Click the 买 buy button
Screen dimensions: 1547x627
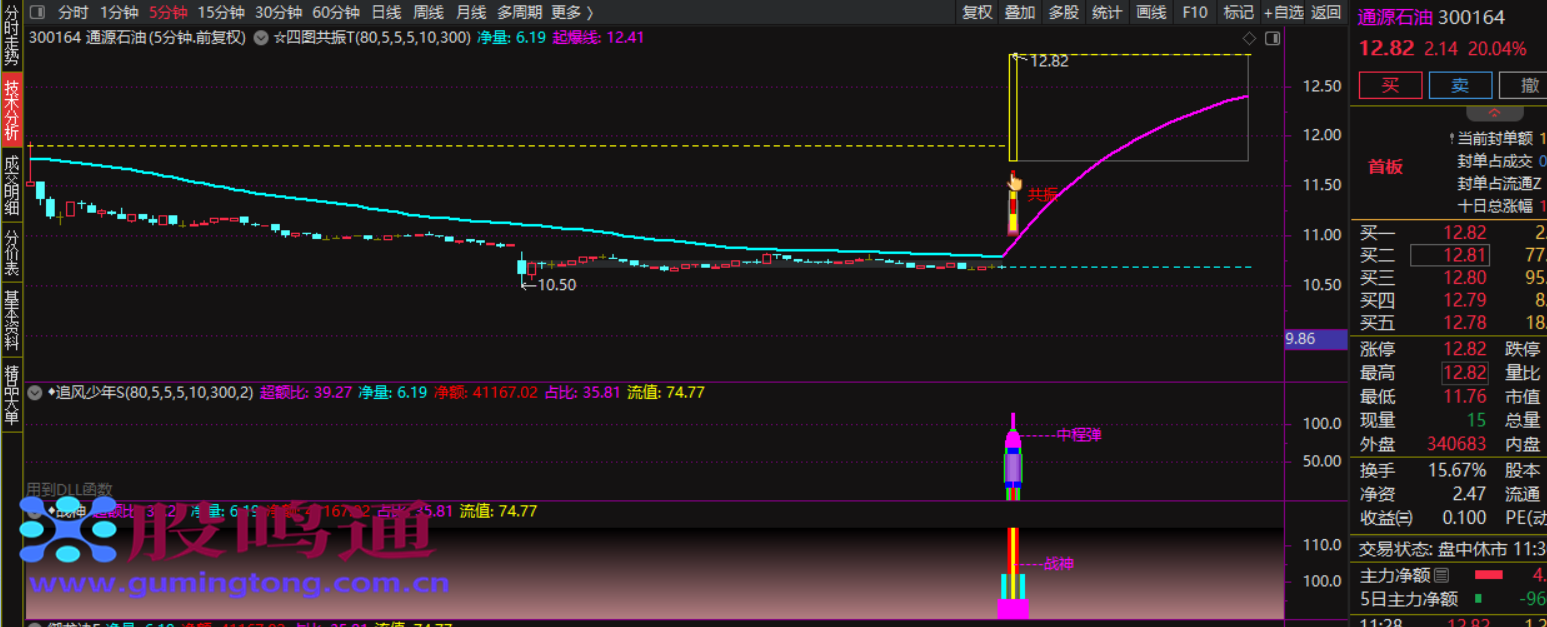pyautogui.click(x=1390, y=85)
